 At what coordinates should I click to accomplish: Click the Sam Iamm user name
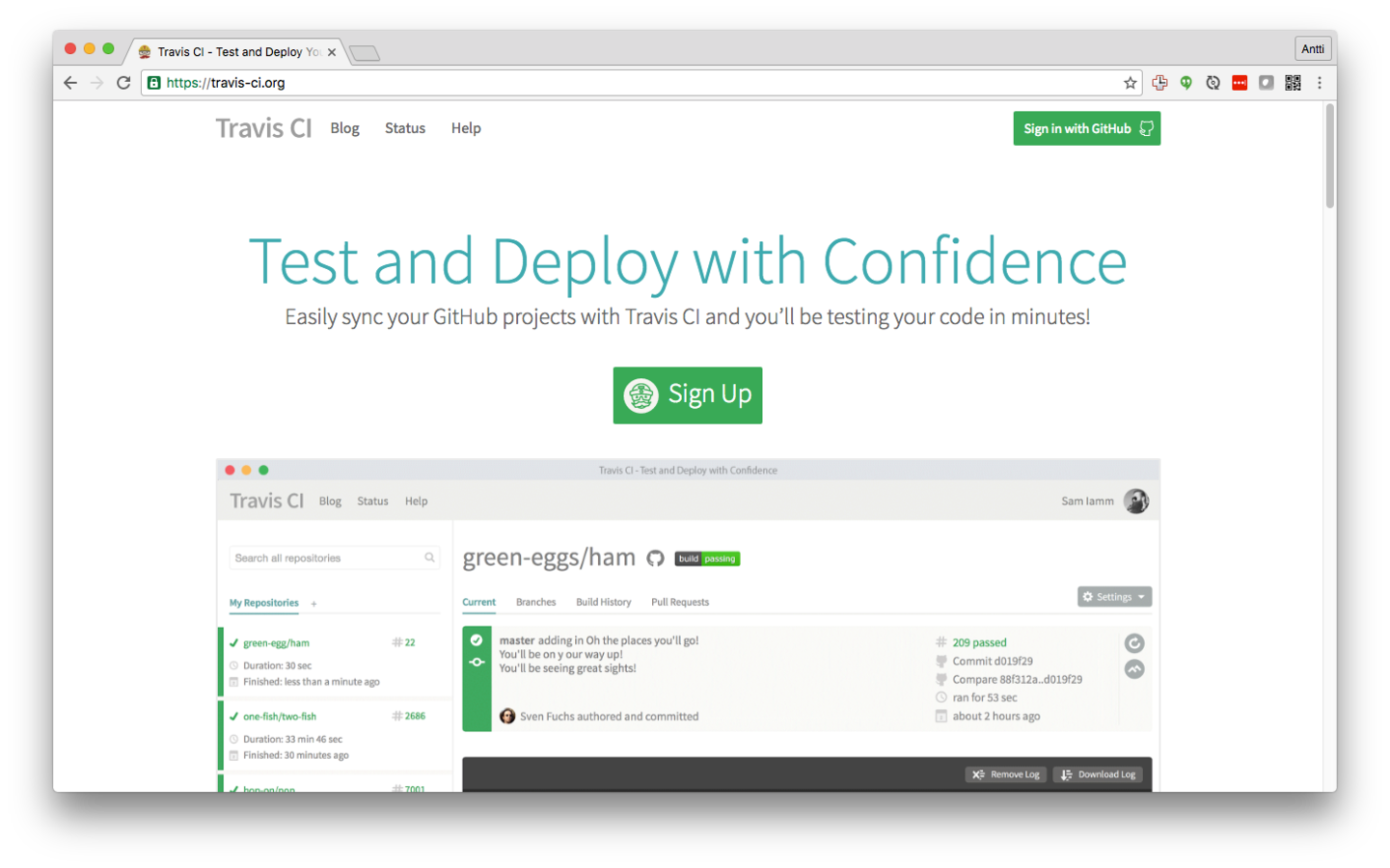(1087, 502)
